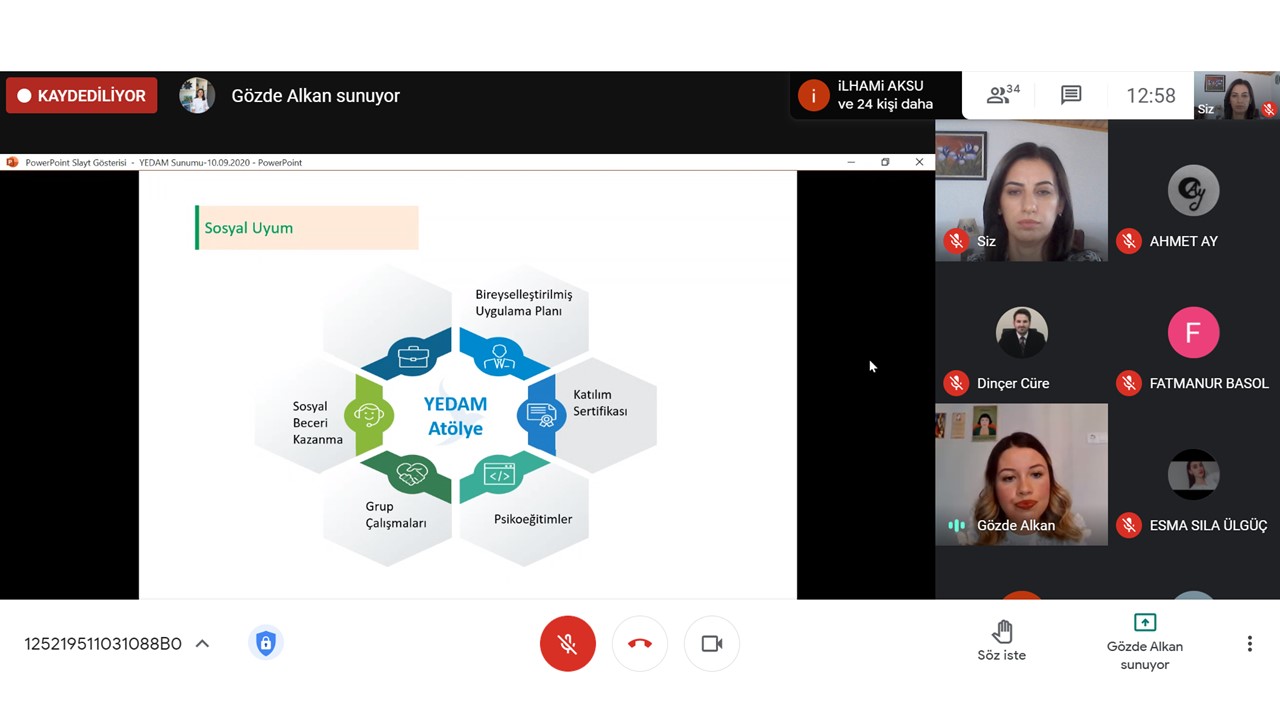Open the chat messages icon

[x=1071, y=95]
